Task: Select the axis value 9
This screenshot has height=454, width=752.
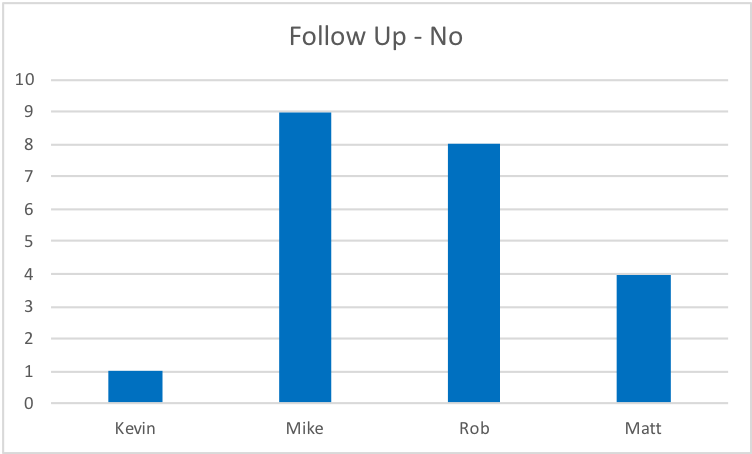Action: 31,112
